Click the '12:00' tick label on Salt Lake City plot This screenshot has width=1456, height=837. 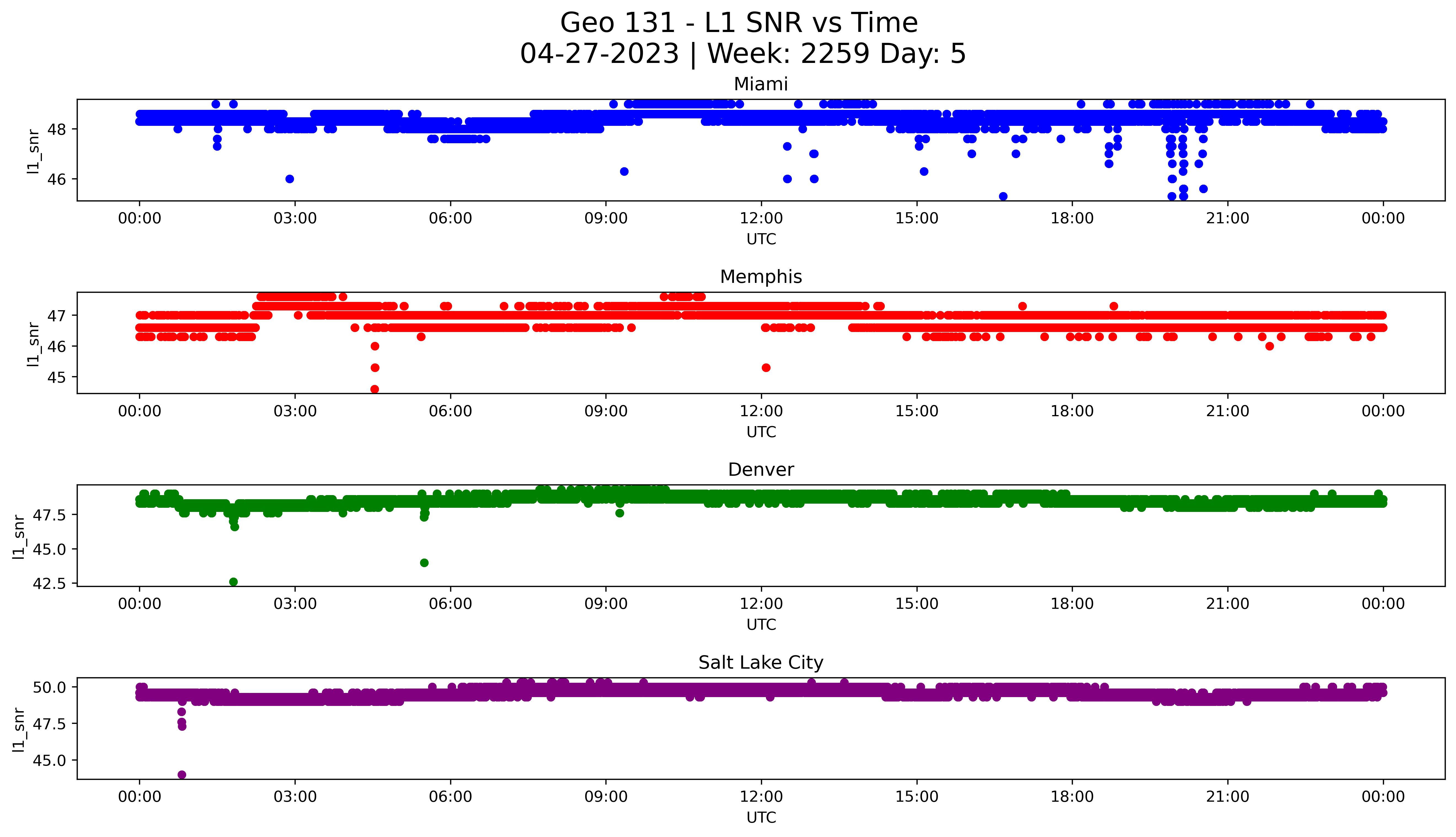tap(761, 797)
